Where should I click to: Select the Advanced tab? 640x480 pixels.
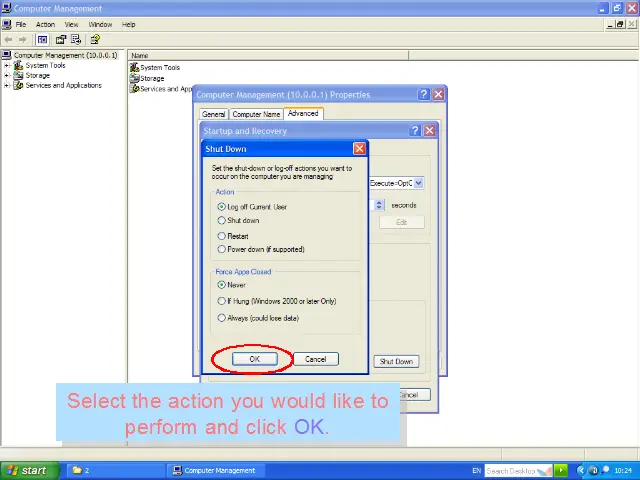(303, 113)
